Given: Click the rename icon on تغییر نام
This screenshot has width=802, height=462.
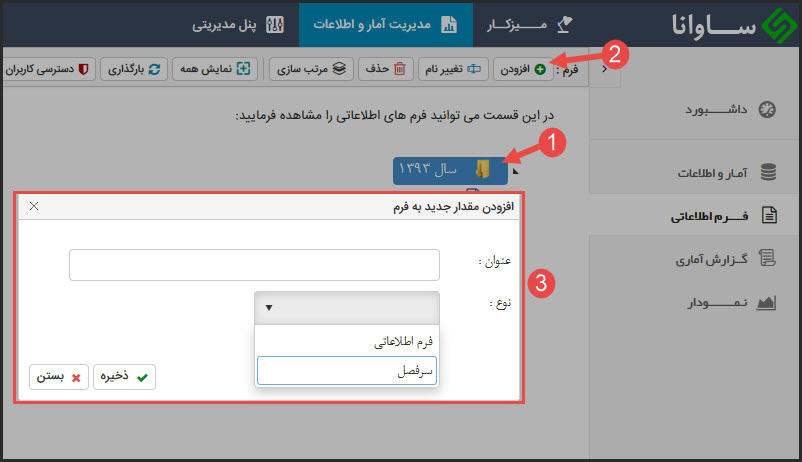Looking at the screenshot, I should (474, 69).
